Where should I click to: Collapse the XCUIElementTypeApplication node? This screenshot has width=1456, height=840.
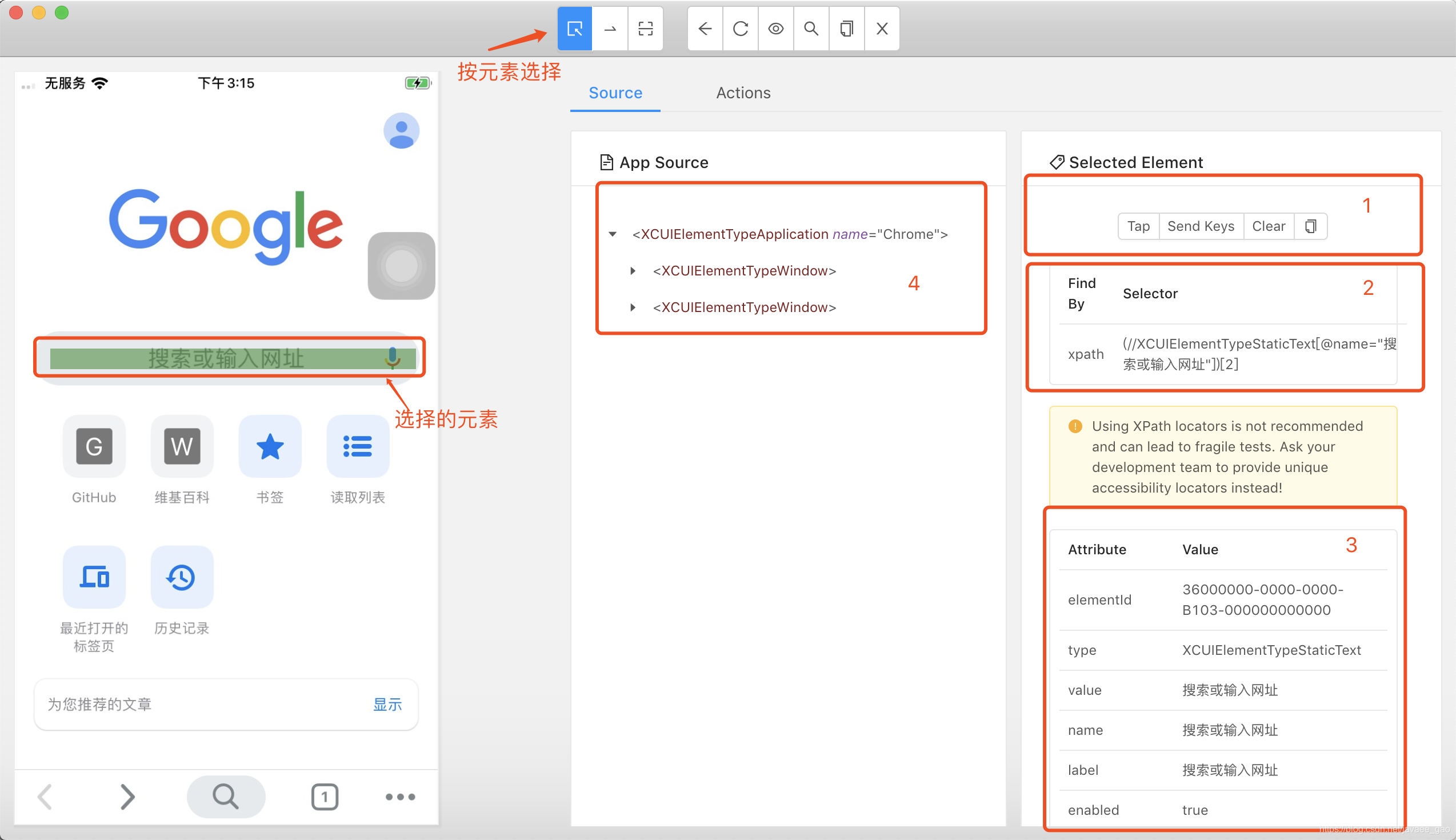coord(613,234)
